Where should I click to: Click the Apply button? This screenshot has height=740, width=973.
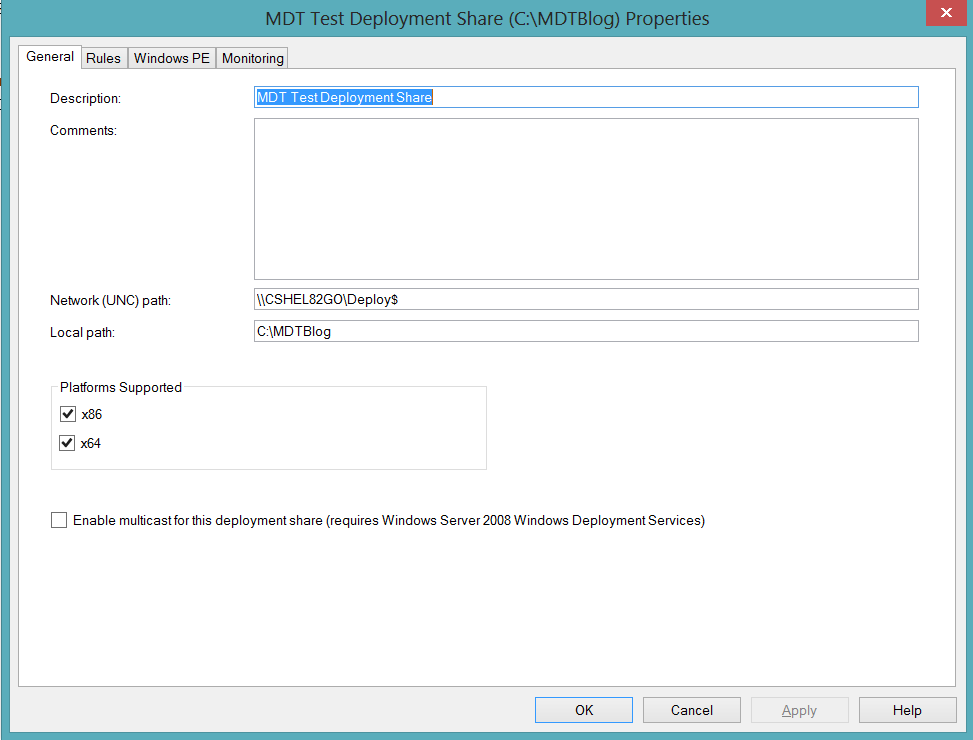coord(799,710)
